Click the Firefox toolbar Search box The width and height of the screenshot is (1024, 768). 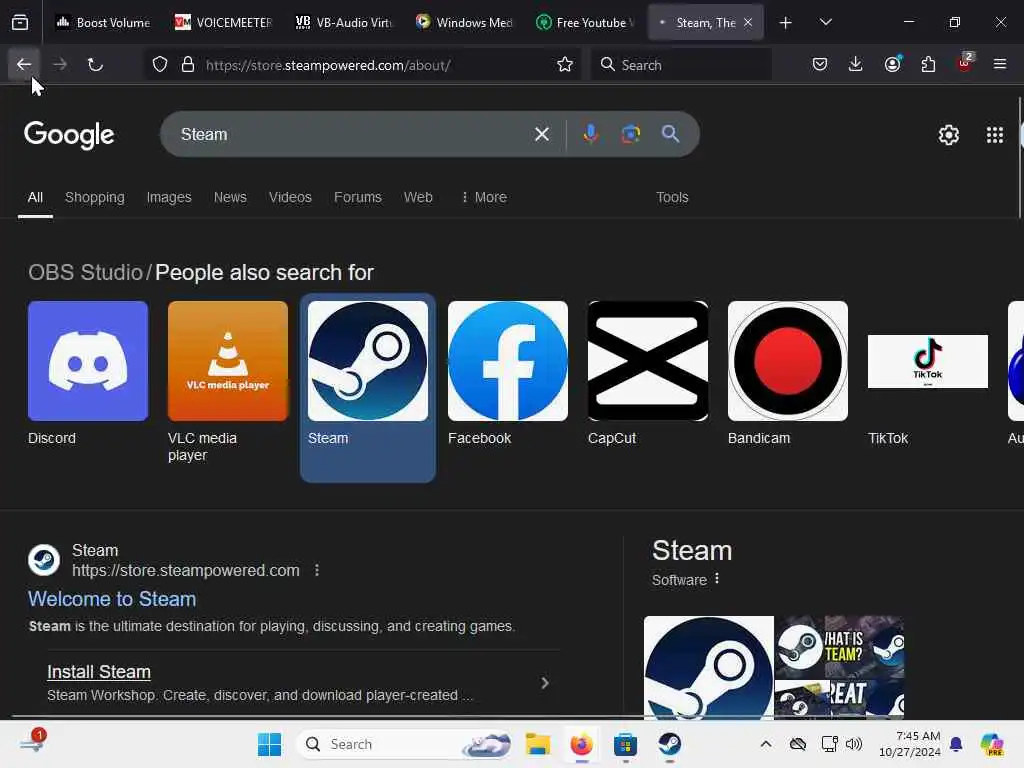pos(680,65)
